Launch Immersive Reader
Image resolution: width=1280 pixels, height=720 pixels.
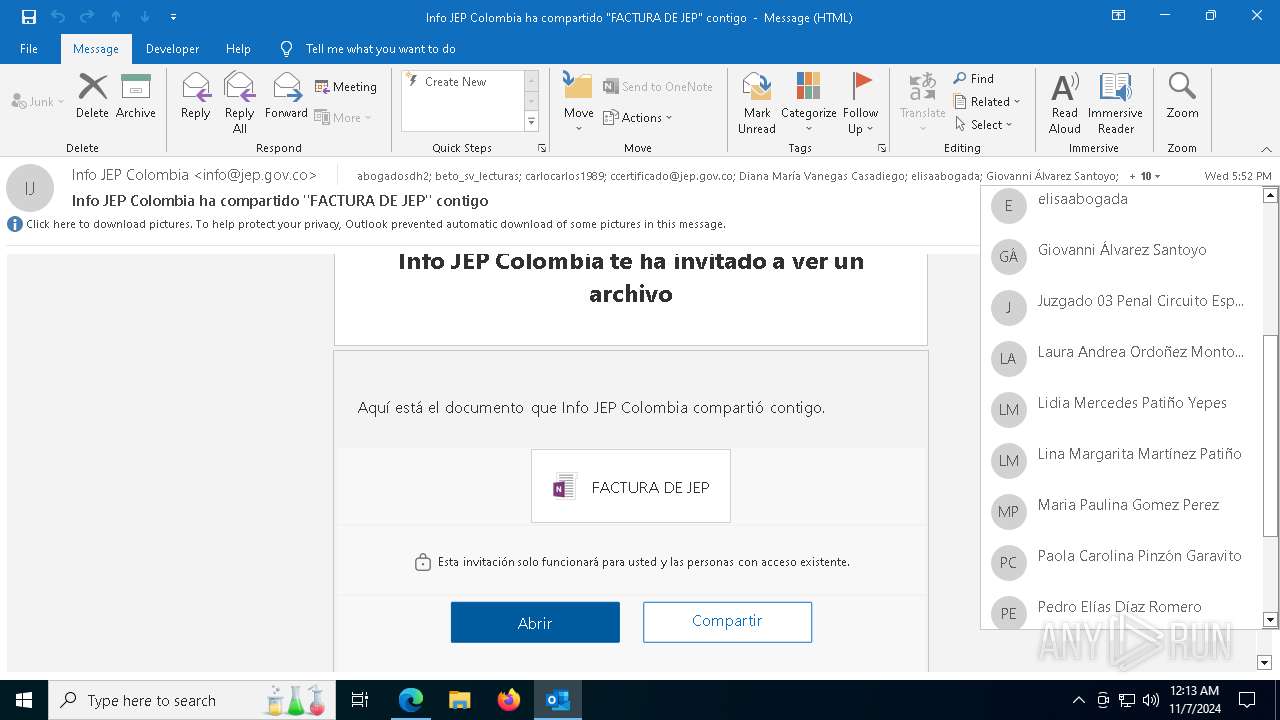tap(1115, 103)
